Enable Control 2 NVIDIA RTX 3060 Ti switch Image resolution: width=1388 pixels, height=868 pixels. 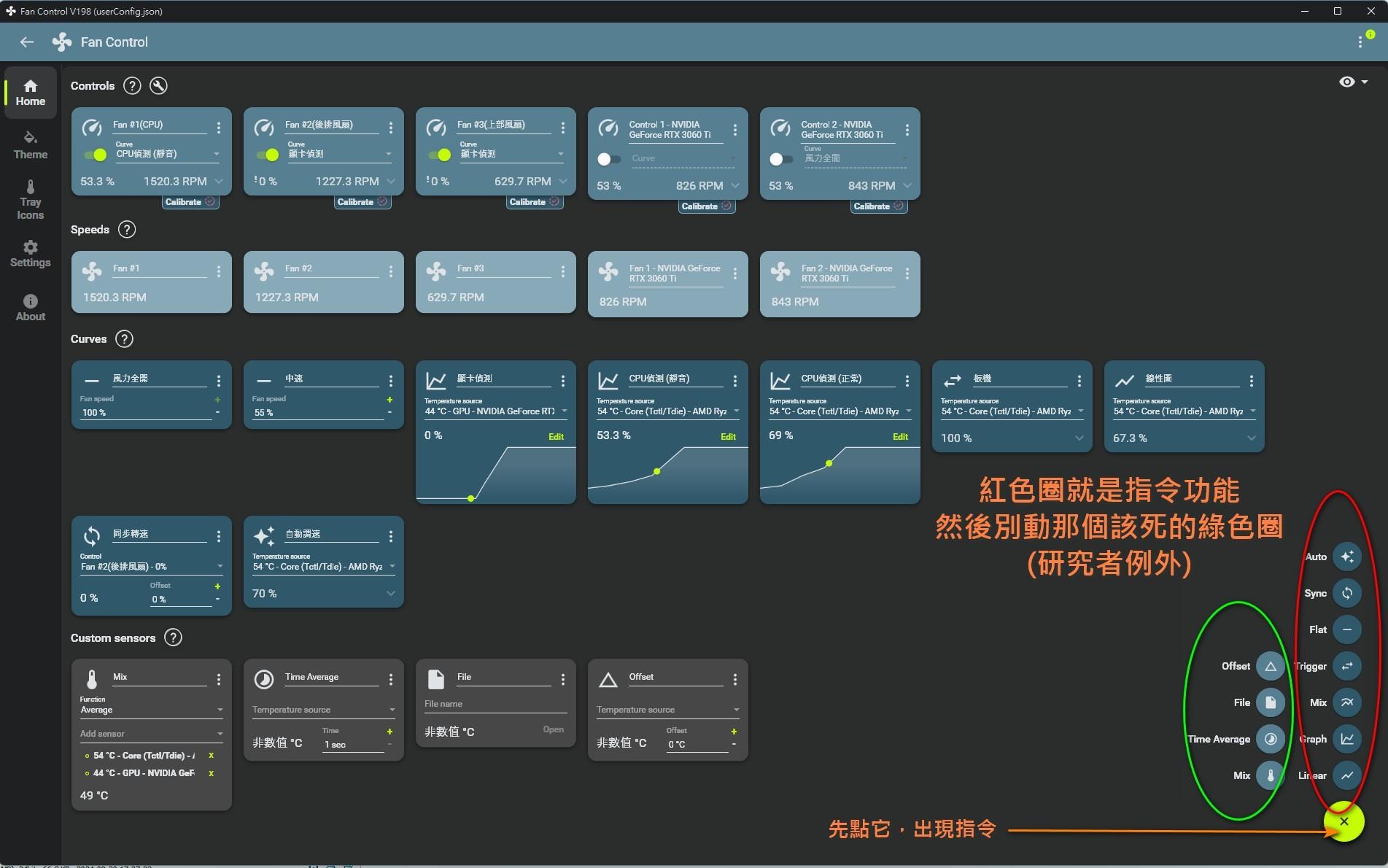[781, 159]
